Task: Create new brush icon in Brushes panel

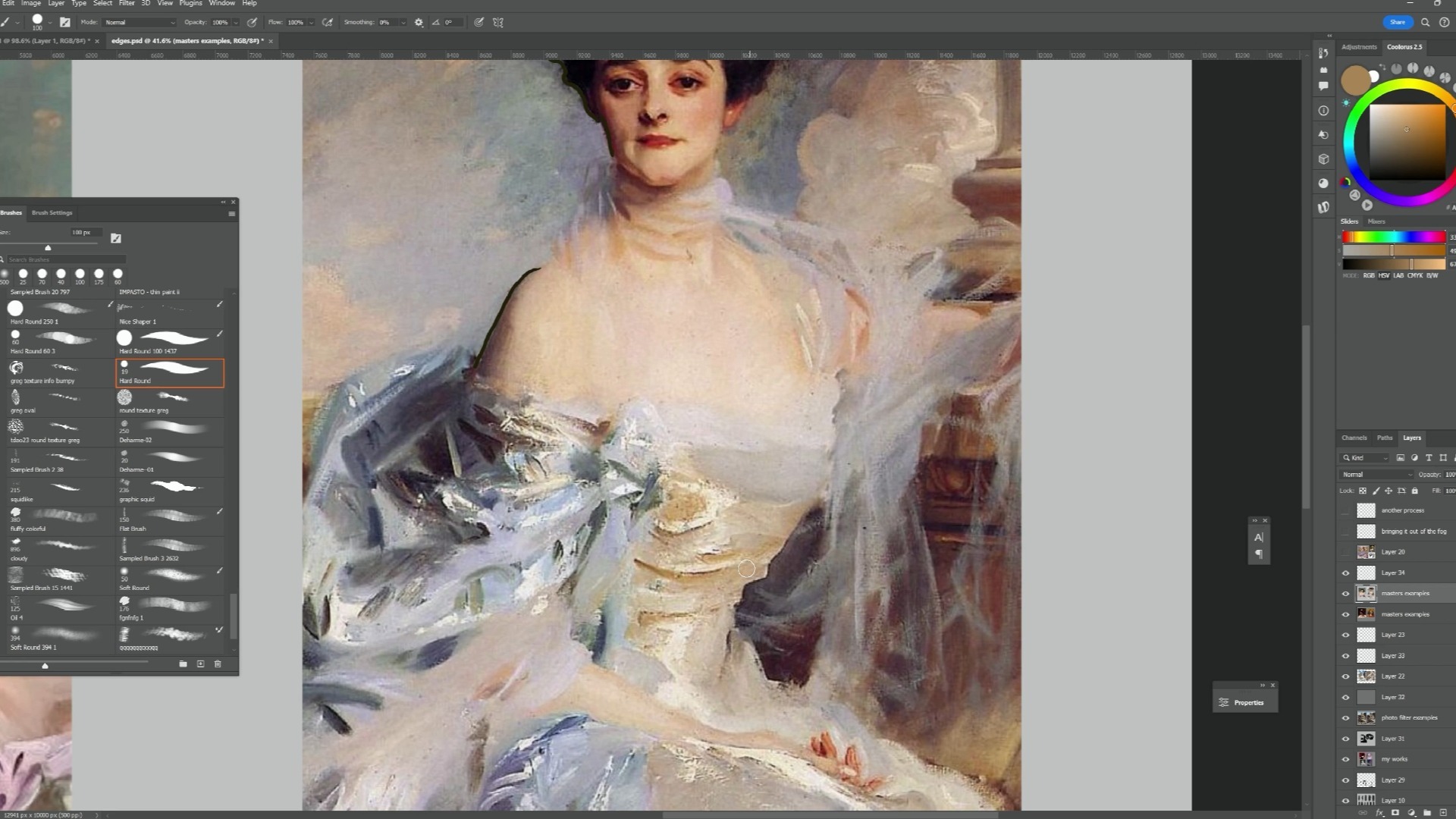Action: 200,664
